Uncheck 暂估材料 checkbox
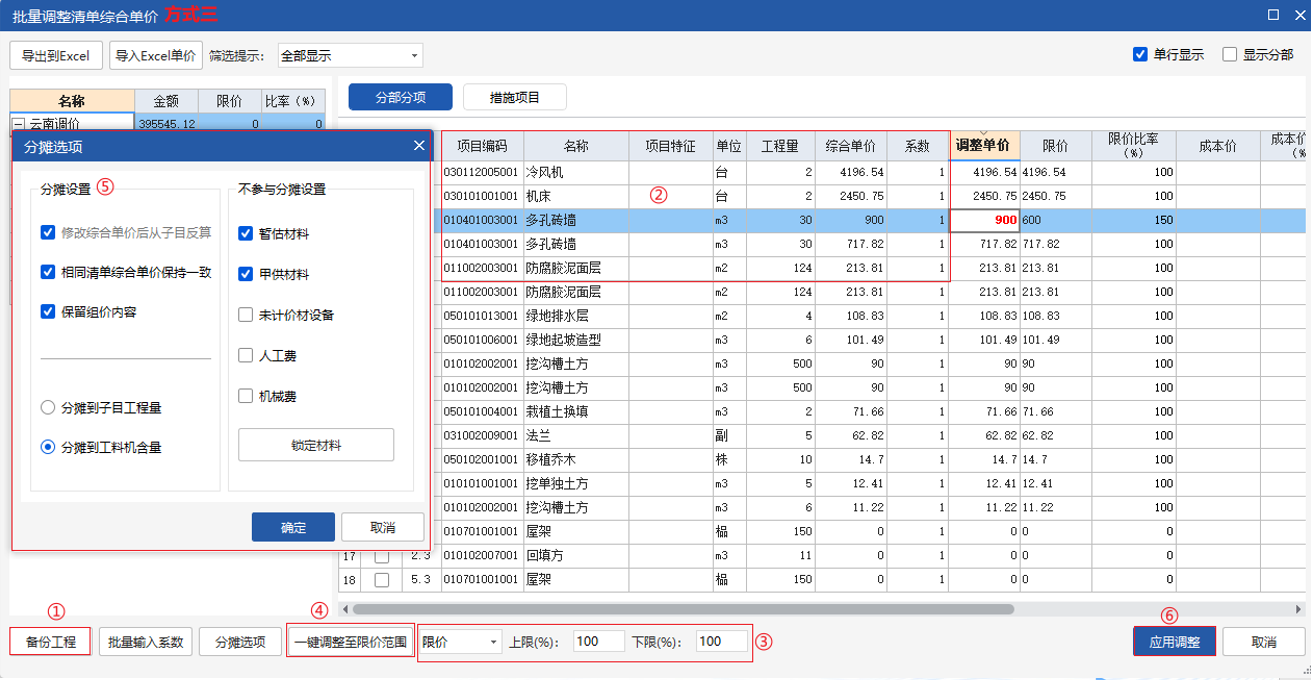The height and width of the screenshot is (680, 1311). click(246, 233)
